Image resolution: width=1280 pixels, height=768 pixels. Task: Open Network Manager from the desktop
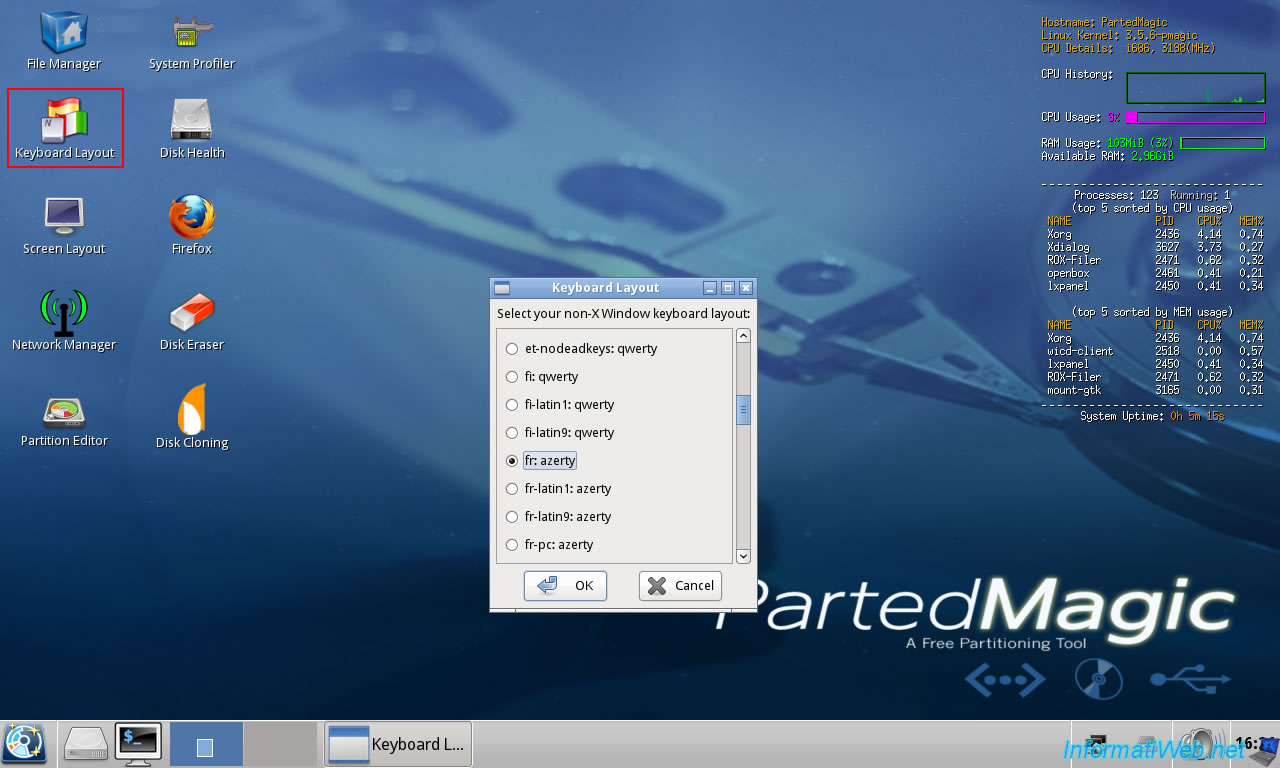click(64, 320)
